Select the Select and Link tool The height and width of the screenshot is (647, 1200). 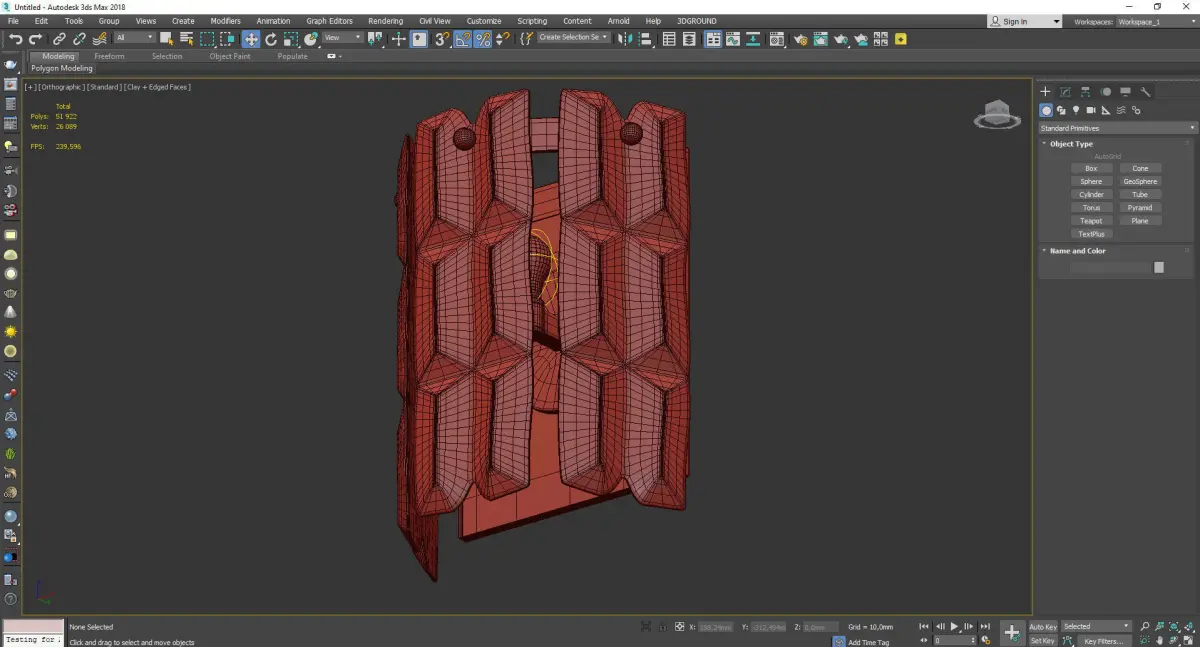pyautogui.click(x=60, y=39)
